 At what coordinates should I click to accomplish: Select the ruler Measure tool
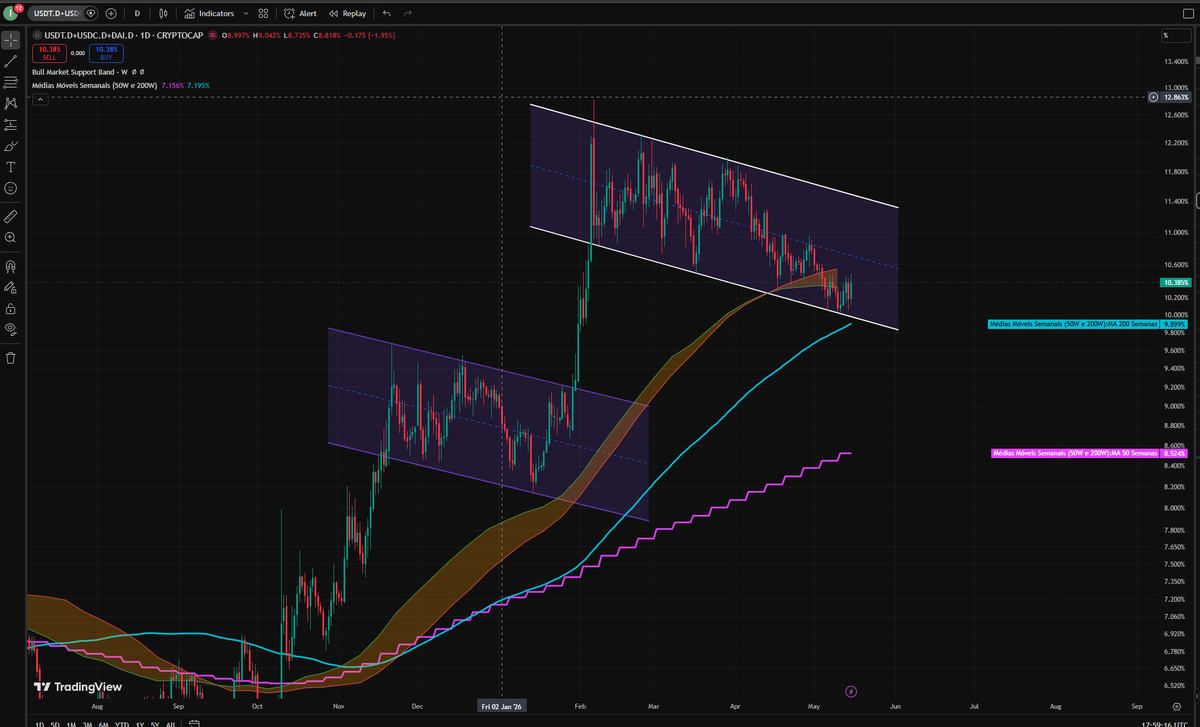pos(10,215)
